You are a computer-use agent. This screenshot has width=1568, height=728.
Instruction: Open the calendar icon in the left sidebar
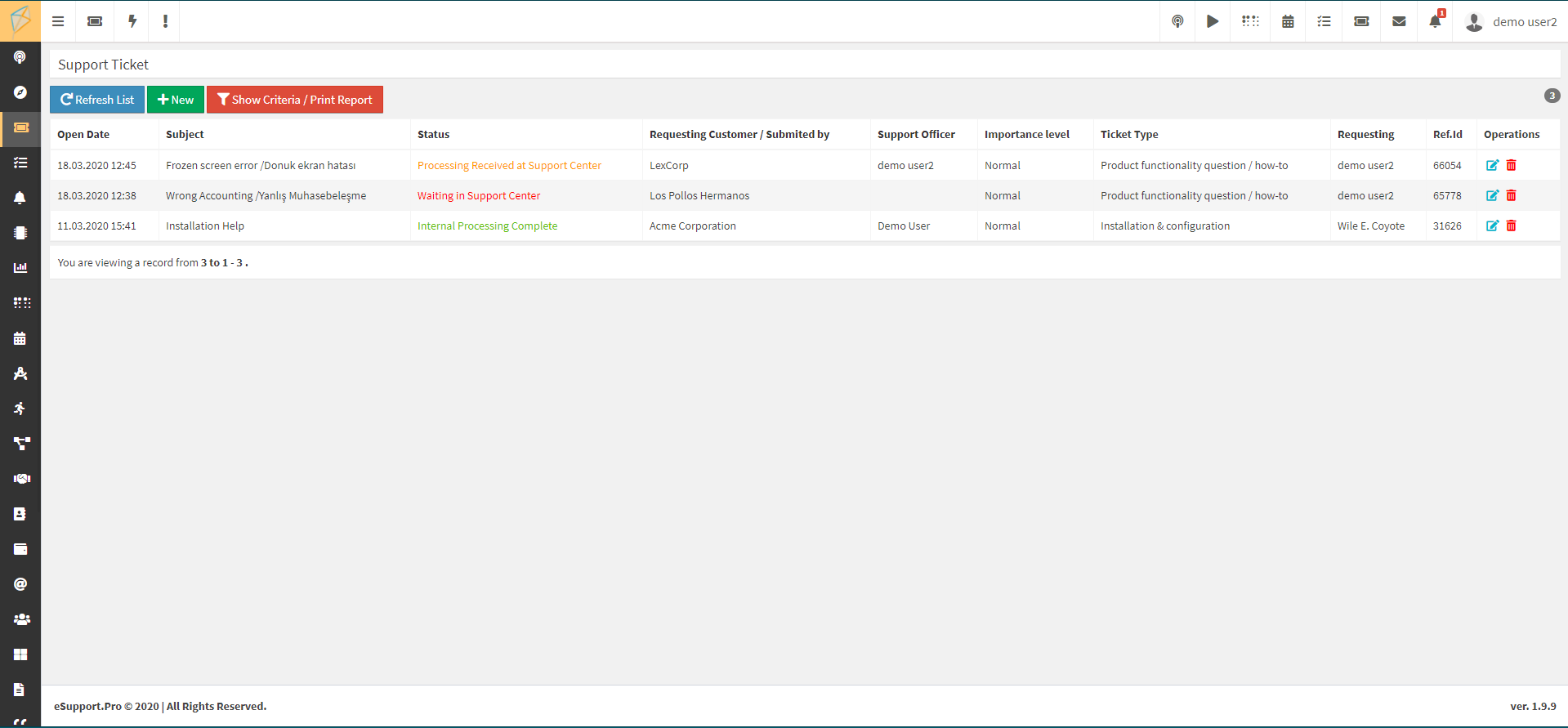tap(20, 338)
